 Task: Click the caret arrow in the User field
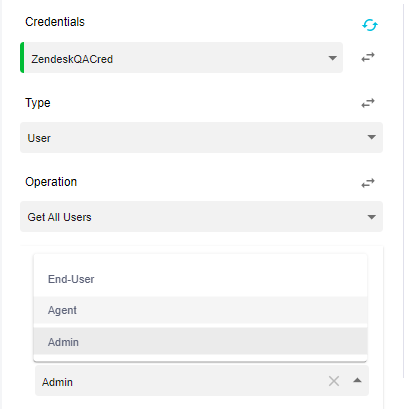[x=371, y=137]
